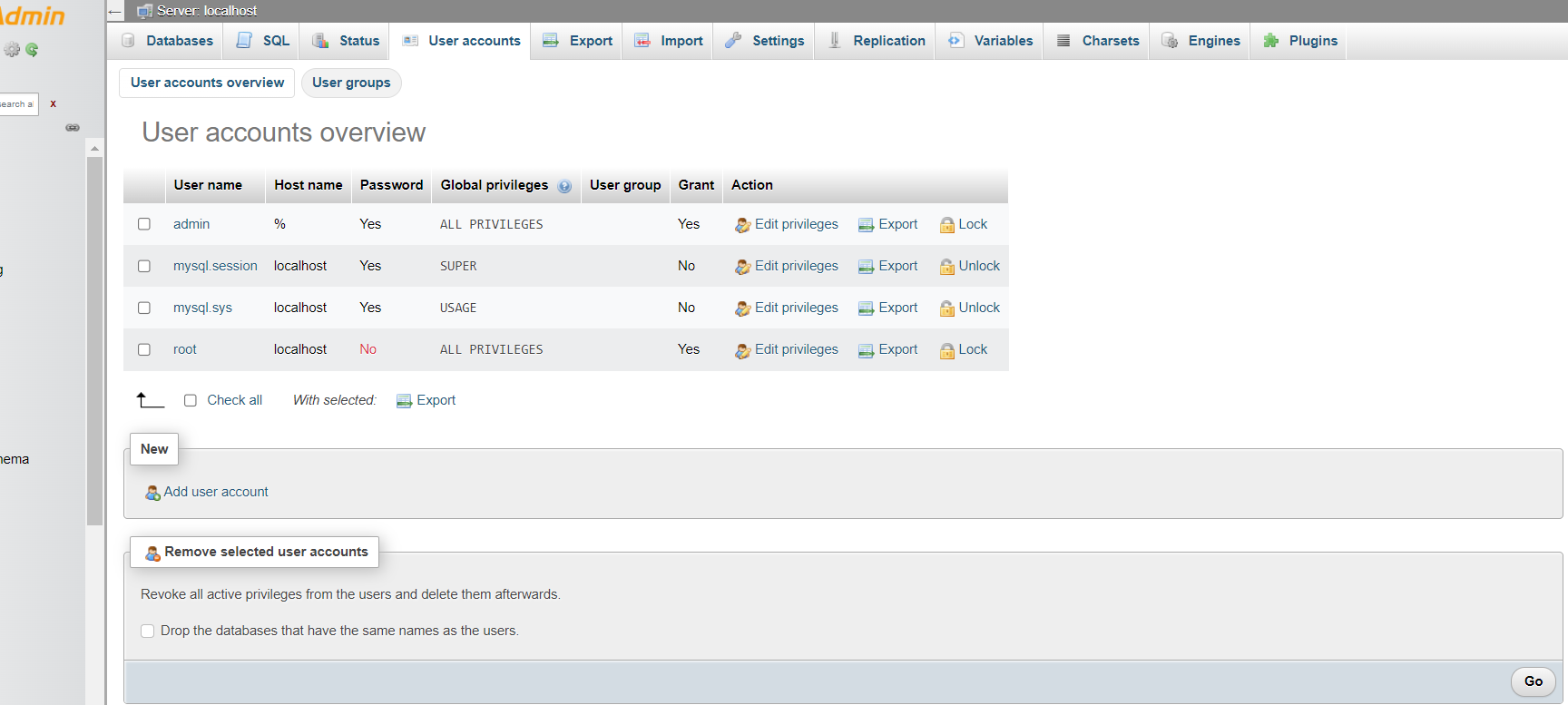
Task: Click the Add user account icon
Action: pyautogui.click(x=153, y=493)
